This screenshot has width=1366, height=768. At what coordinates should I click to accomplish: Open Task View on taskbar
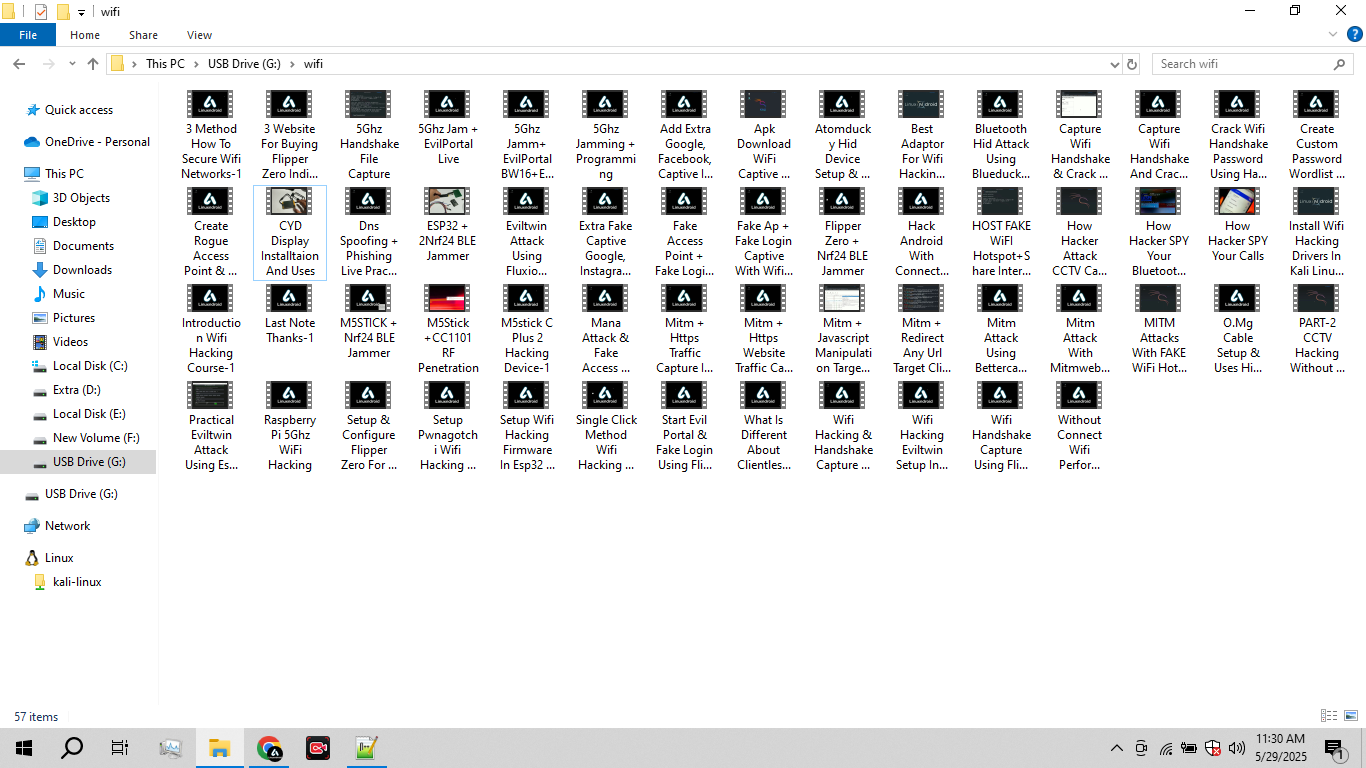pos(120,748)
